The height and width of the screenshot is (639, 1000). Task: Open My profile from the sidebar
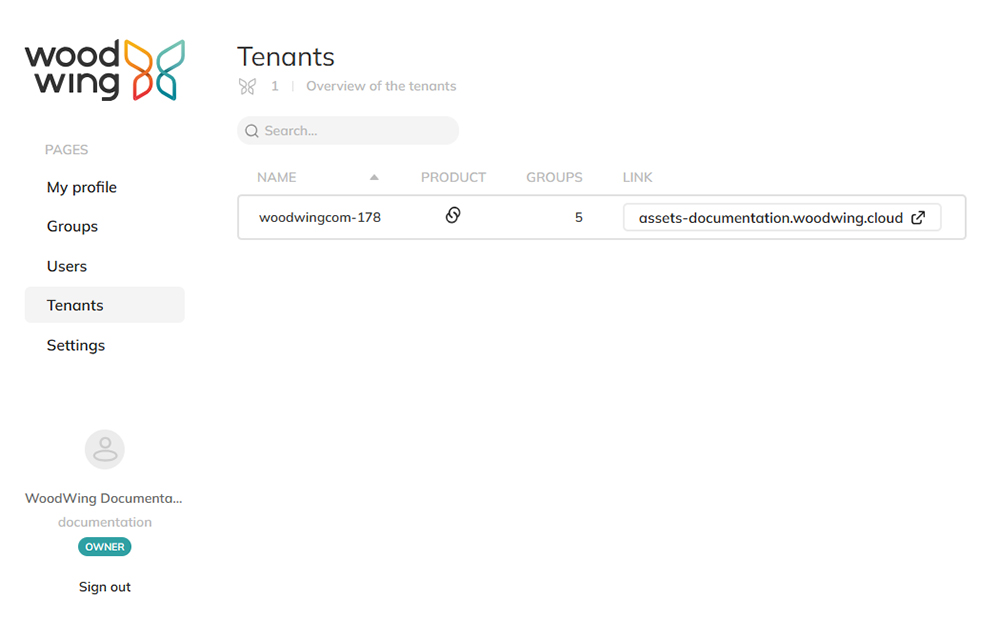[x=81, y=187]
